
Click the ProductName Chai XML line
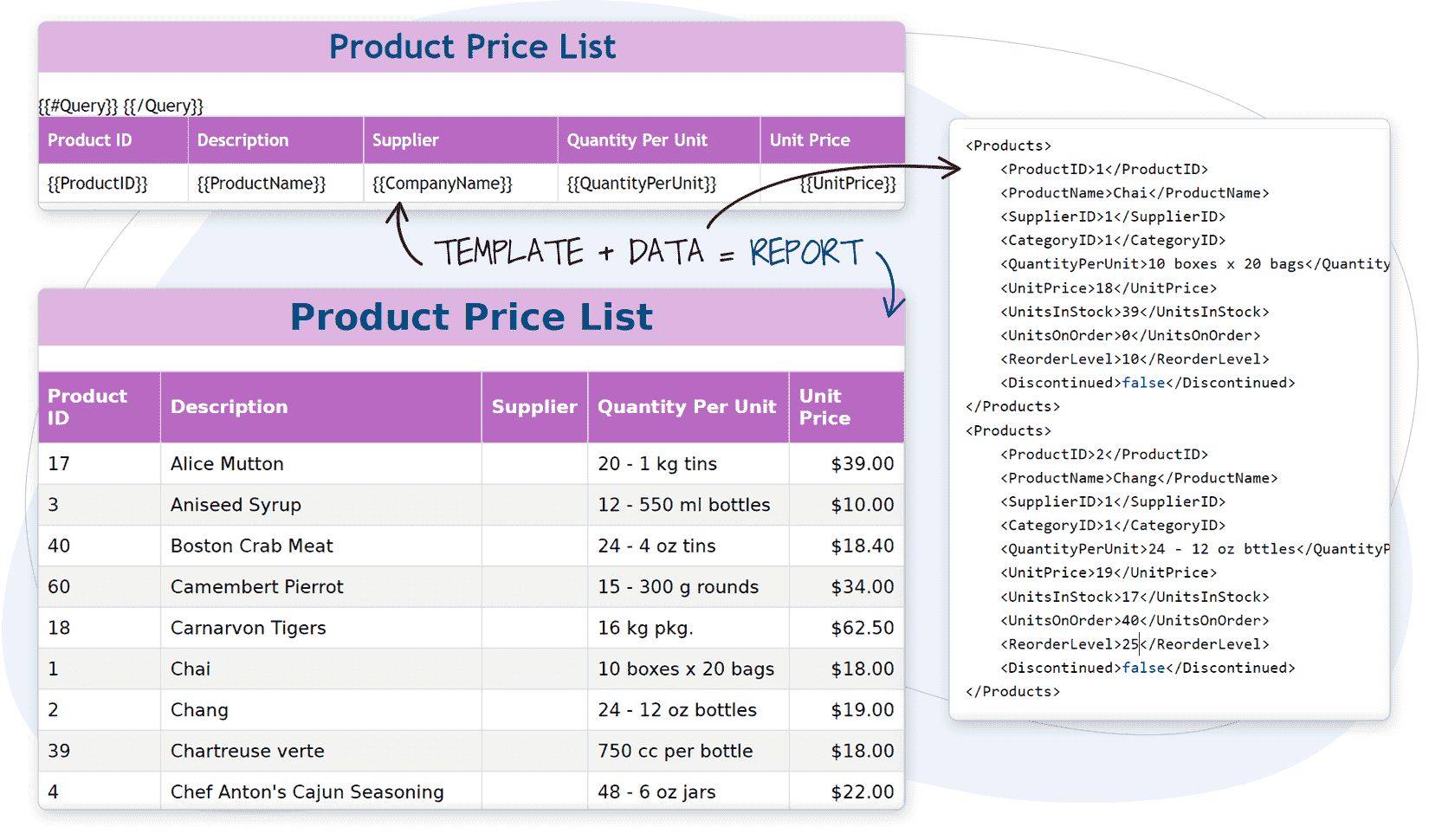1134,193
